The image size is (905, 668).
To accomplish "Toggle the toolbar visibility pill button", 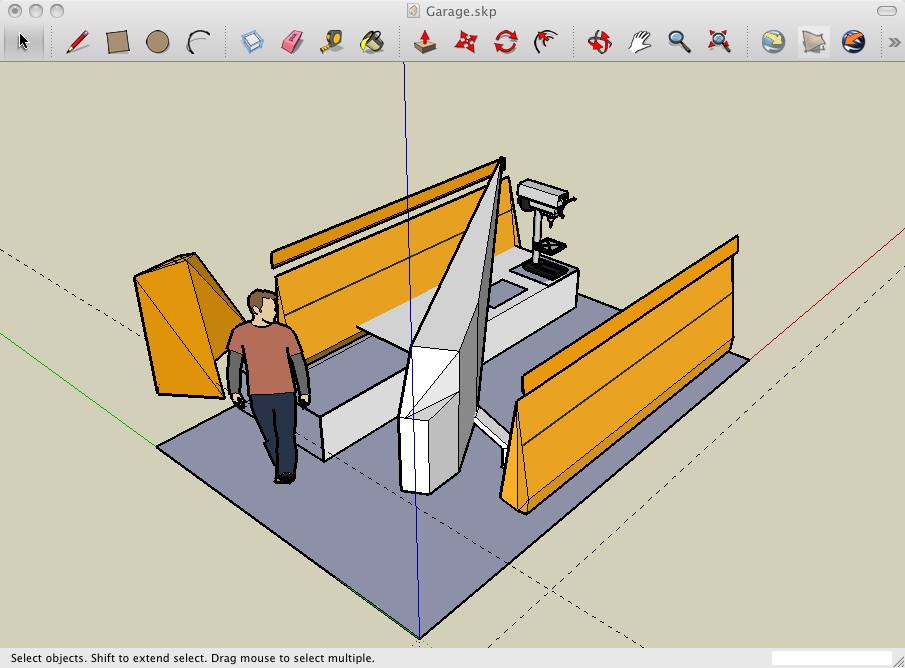I will (x=886, y=11).
